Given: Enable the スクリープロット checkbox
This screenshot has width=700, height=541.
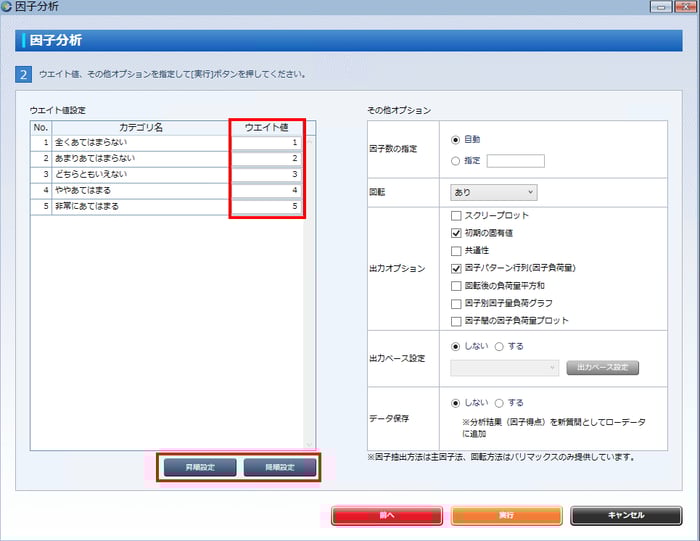Looking at the screenshot, I should pos(456,216).
